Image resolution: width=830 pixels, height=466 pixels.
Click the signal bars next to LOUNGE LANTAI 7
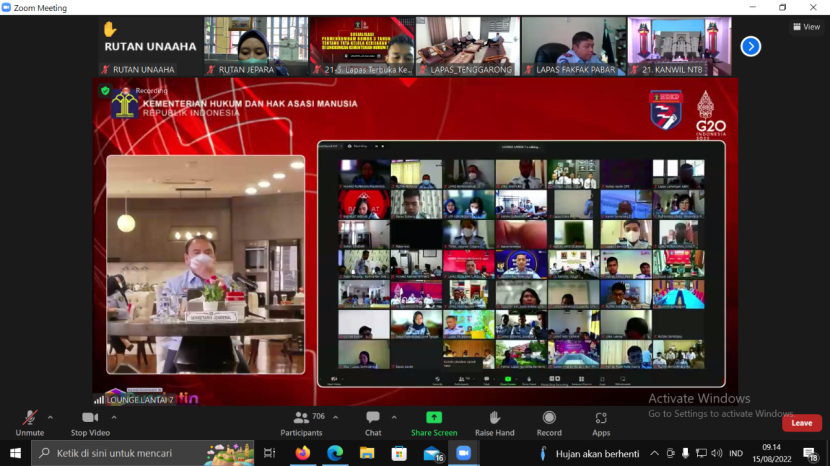(99, 400)
